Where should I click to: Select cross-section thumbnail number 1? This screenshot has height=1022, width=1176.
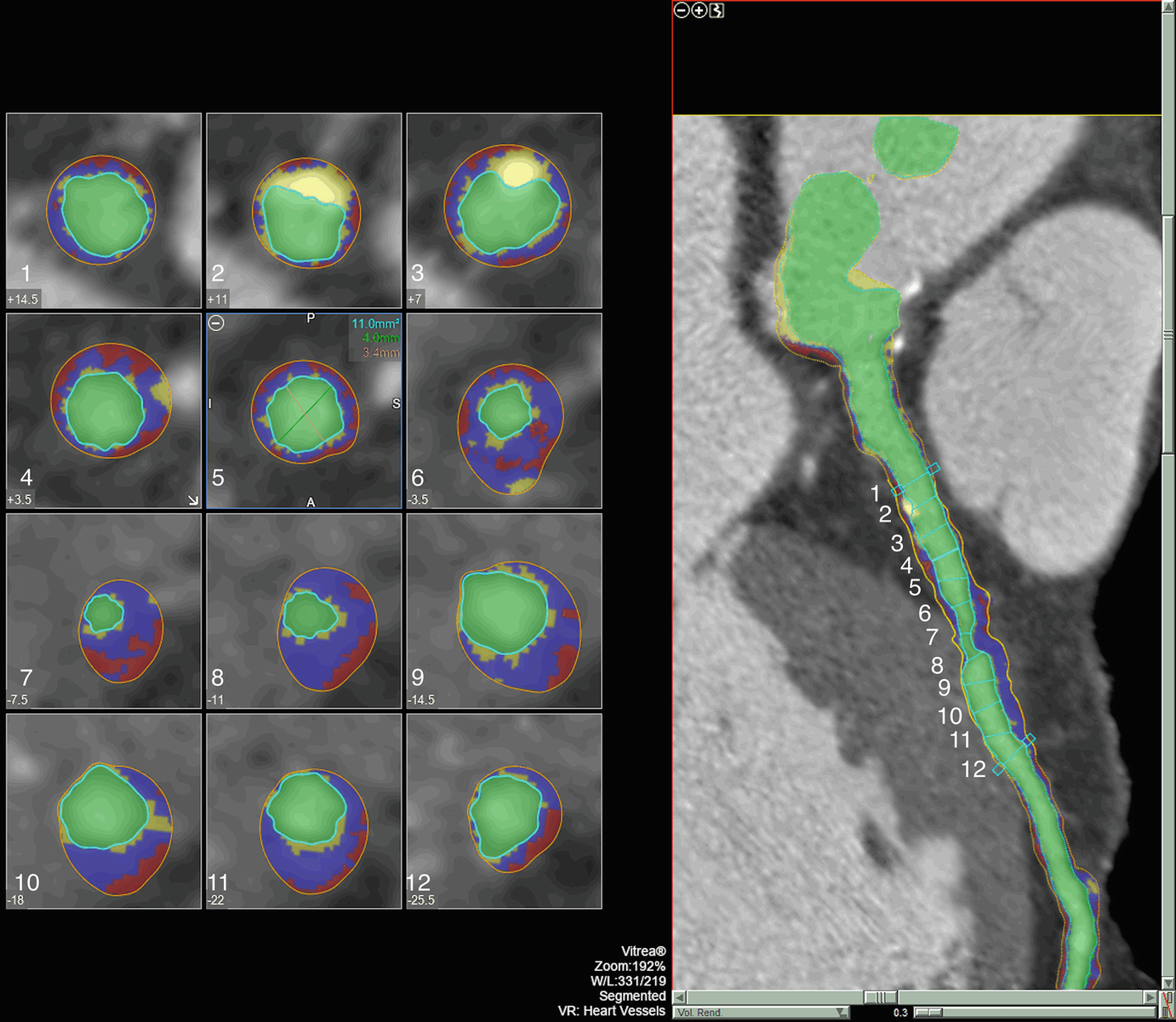pyautogui.click(x=104, y=210)
